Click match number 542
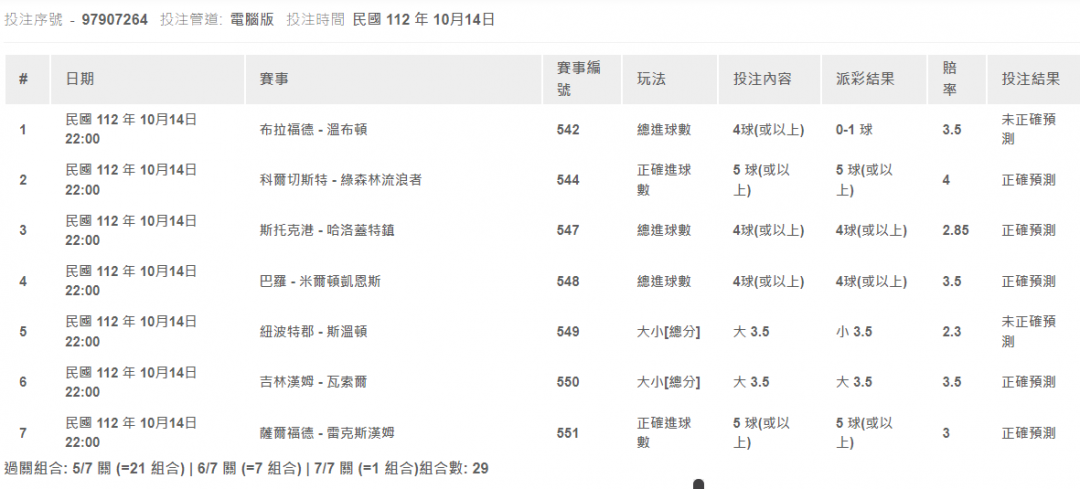Image resolution: width=1080 pixels, height=489 pixels. click(568, 129)
